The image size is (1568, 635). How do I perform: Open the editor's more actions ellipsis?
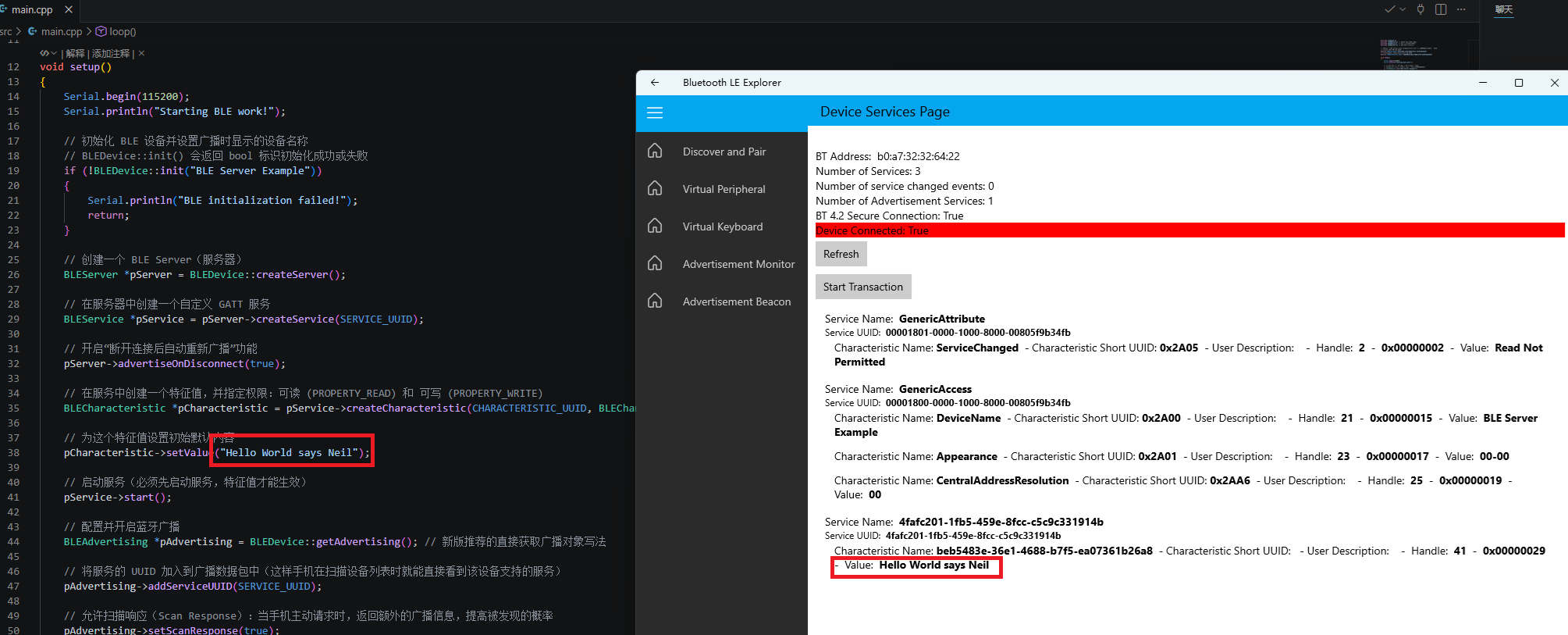[1461, 9]
